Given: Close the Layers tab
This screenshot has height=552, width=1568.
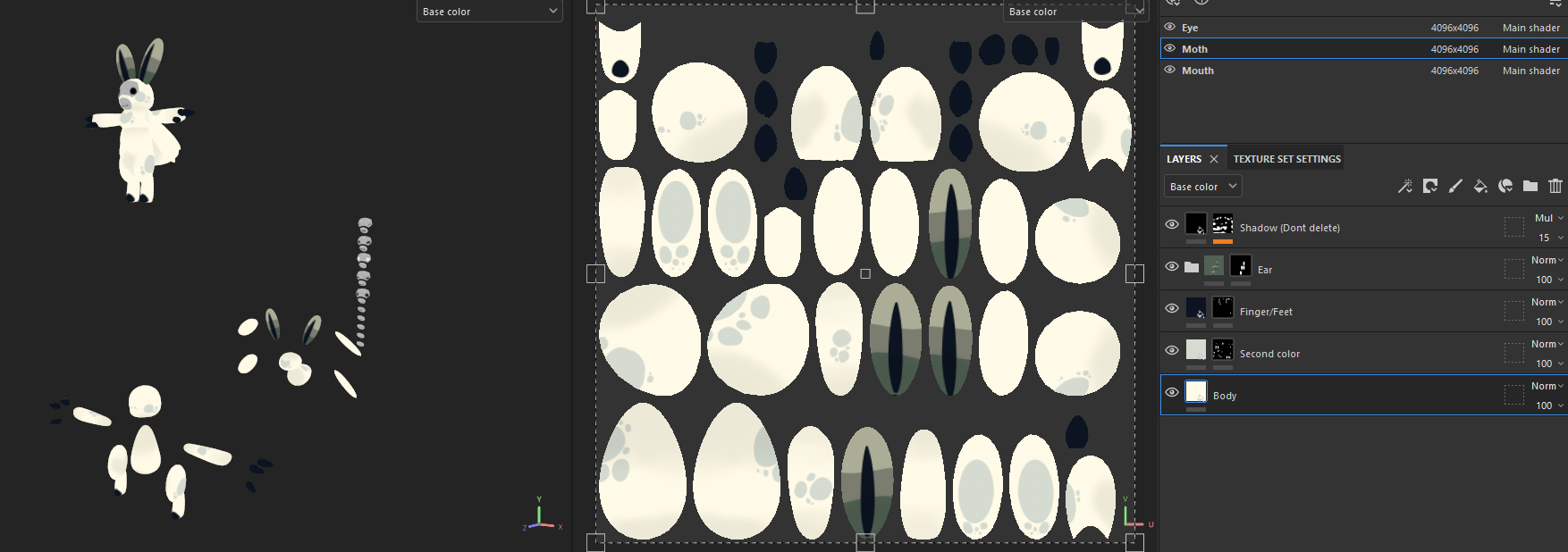Looking at the screenshot, I should tap(1214, 159).
